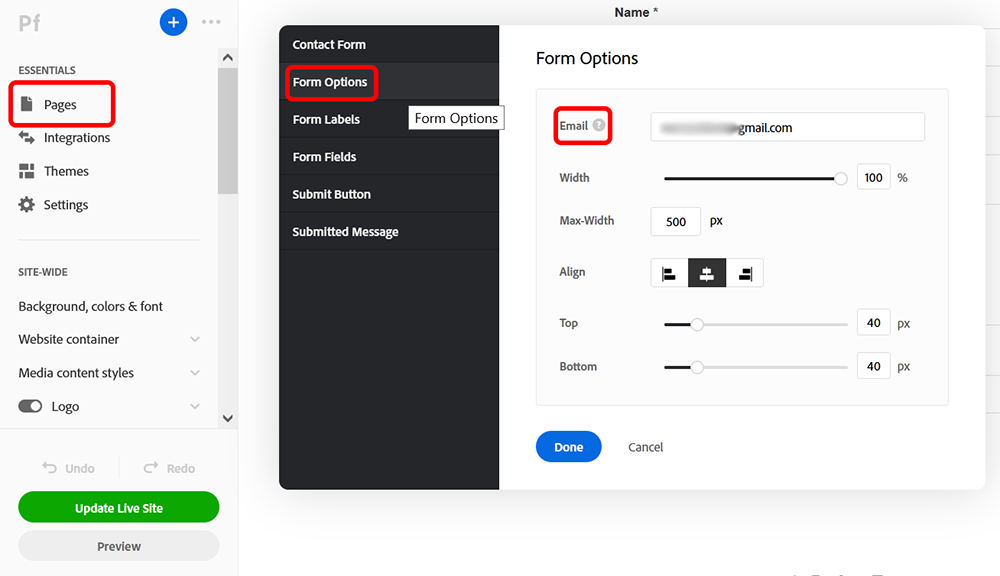1000x576 pixels.
Task: Select the right alignment option
Action: pos(744,272)
